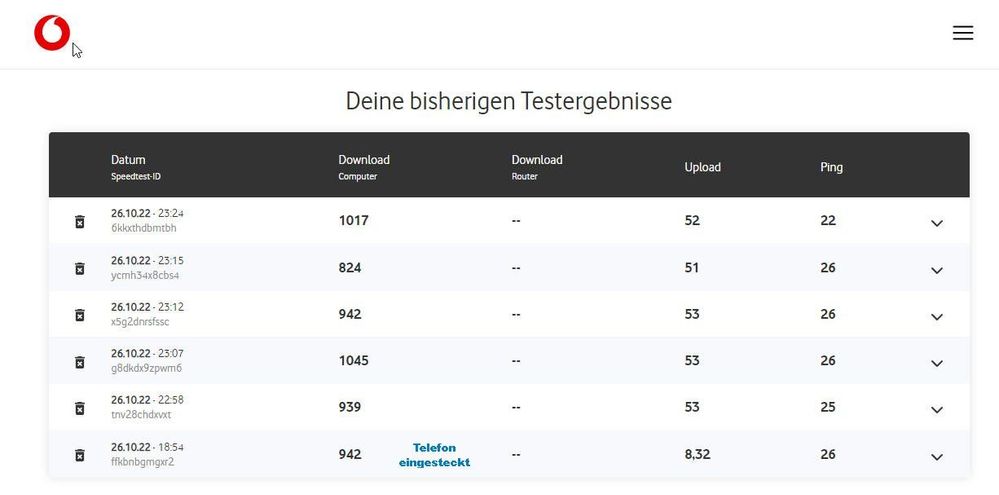999x495 pixels.
Task: Click the Telefon eingesteckt annotation
Action: [x=435, y=456]
